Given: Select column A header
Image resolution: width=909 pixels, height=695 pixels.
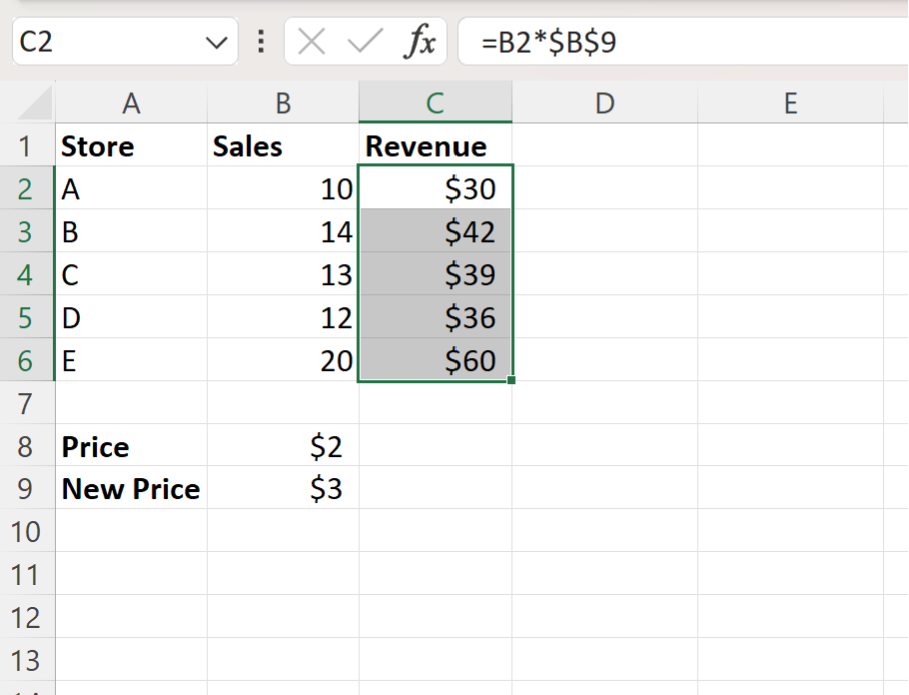Looking at the screenshot, I should tap(132, 103).
